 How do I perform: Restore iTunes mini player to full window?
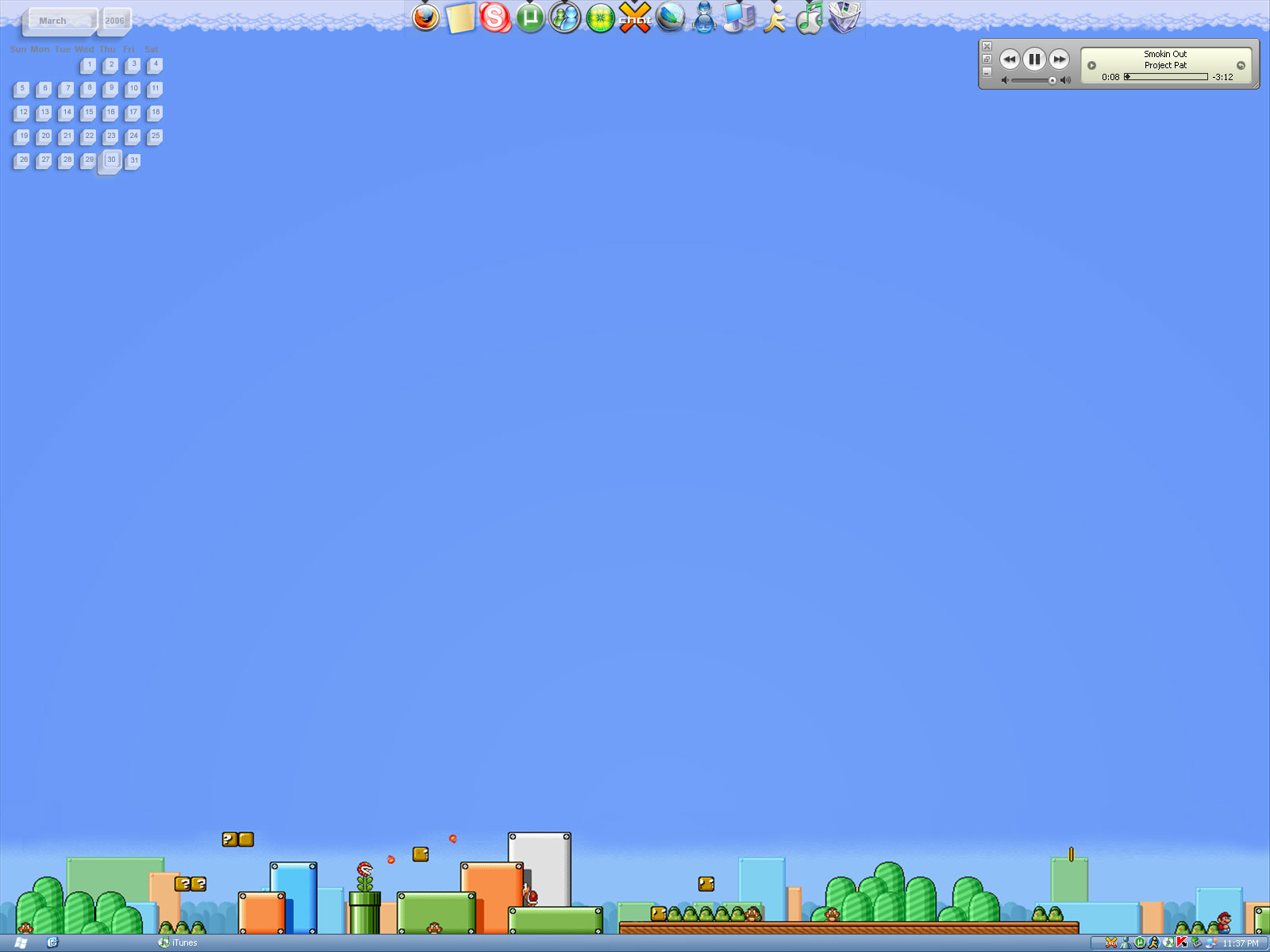987,59
